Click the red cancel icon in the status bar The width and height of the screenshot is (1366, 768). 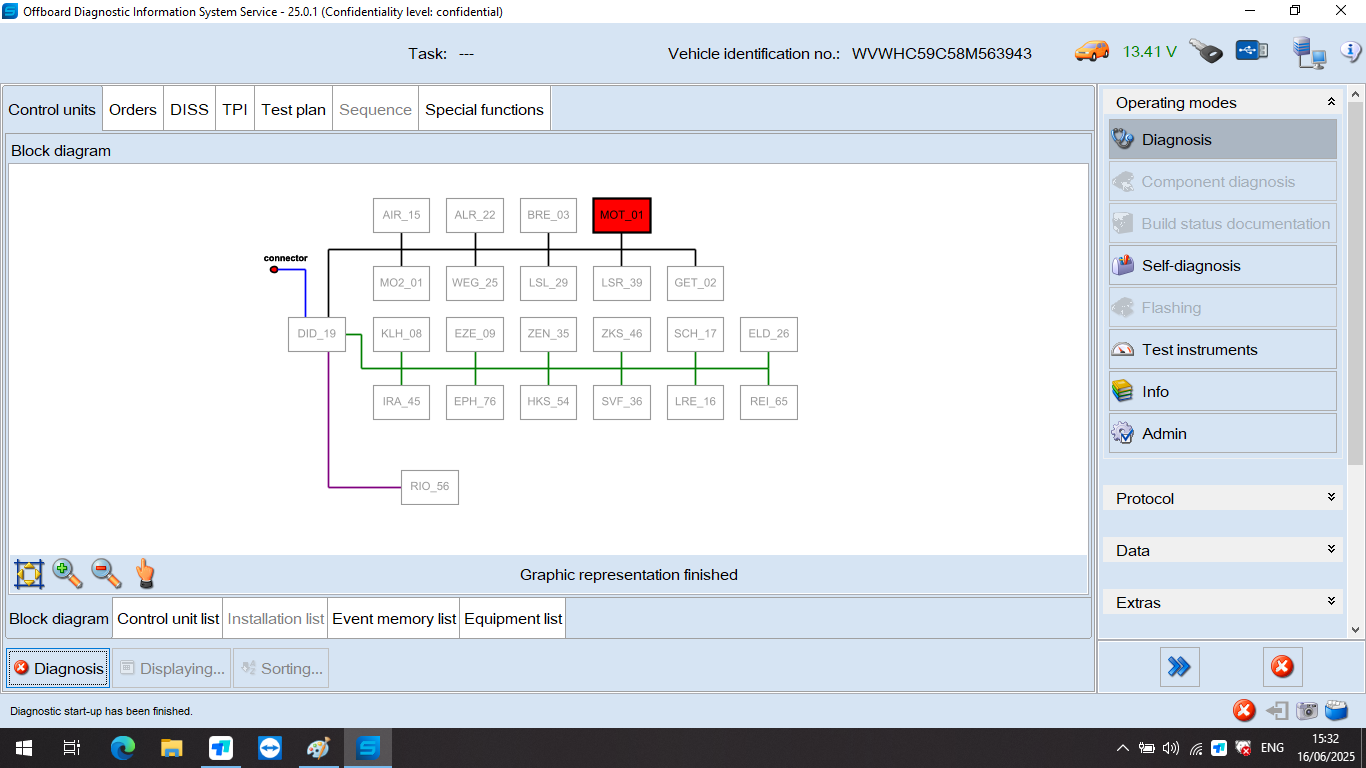click(1244, 711)
